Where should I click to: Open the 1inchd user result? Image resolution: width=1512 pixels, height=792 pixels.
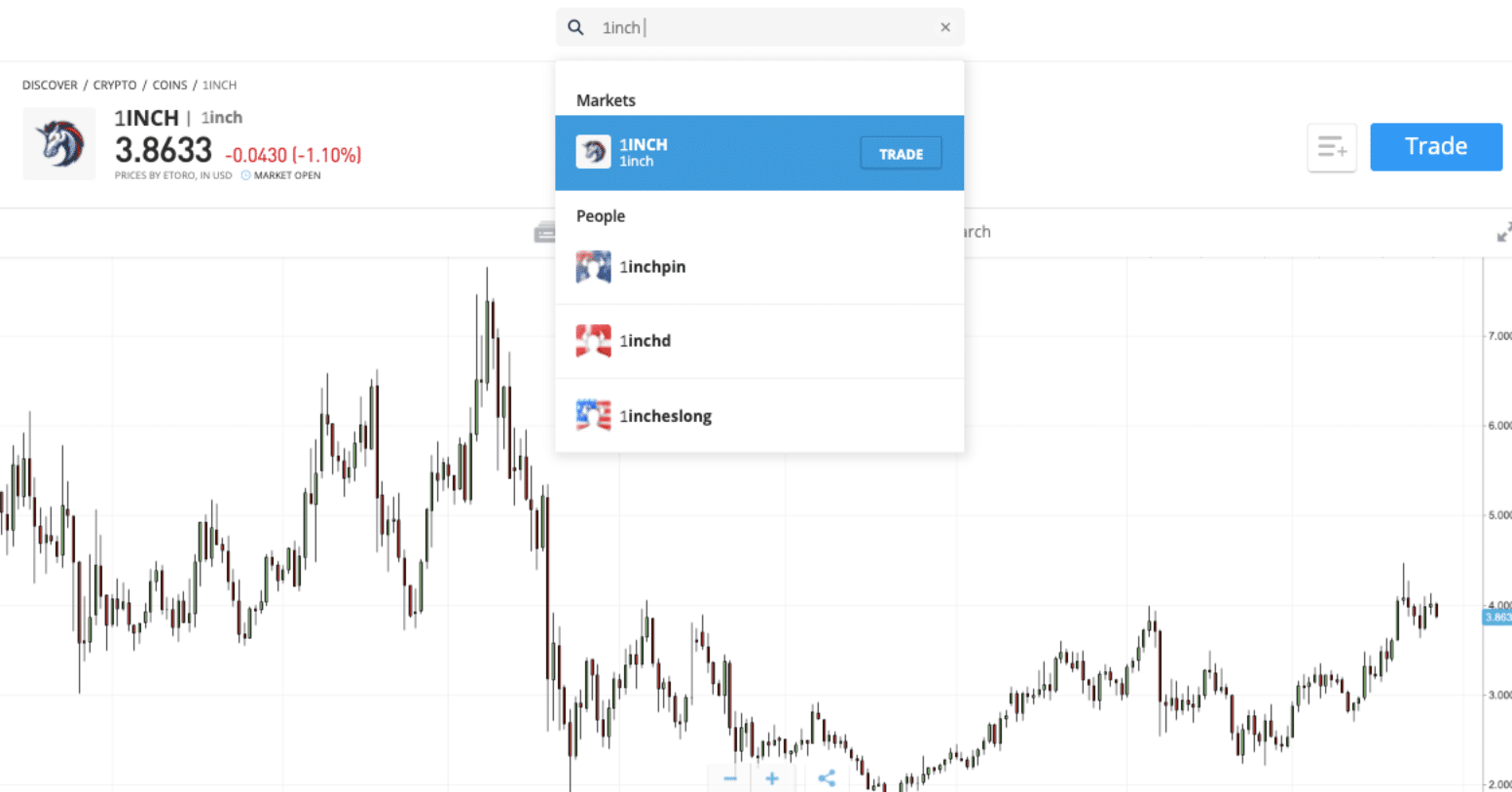(x=759, y=341)
